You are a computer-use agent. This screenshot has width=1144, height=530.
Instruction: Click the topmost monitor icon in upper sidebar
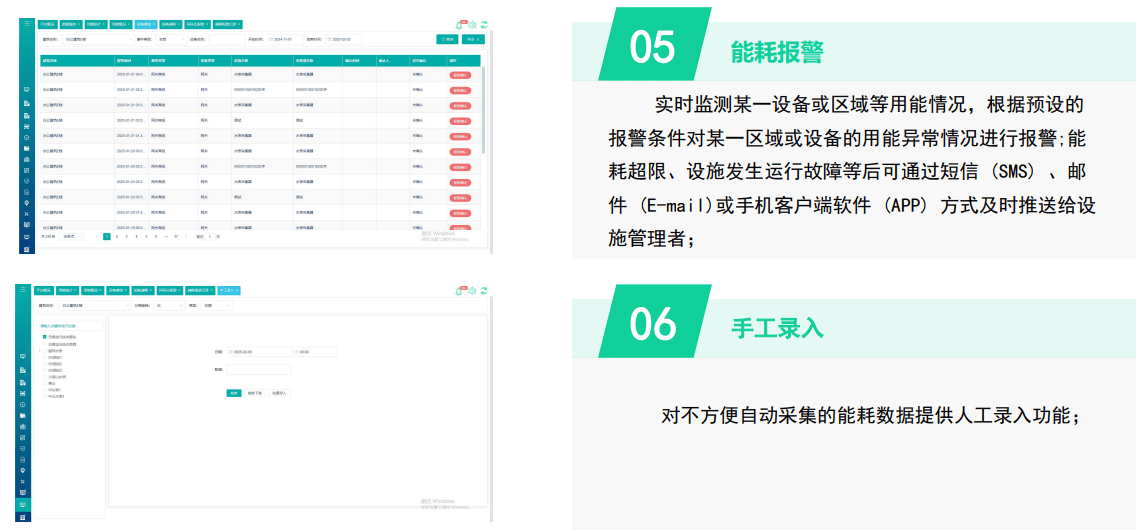click(26, 89)
